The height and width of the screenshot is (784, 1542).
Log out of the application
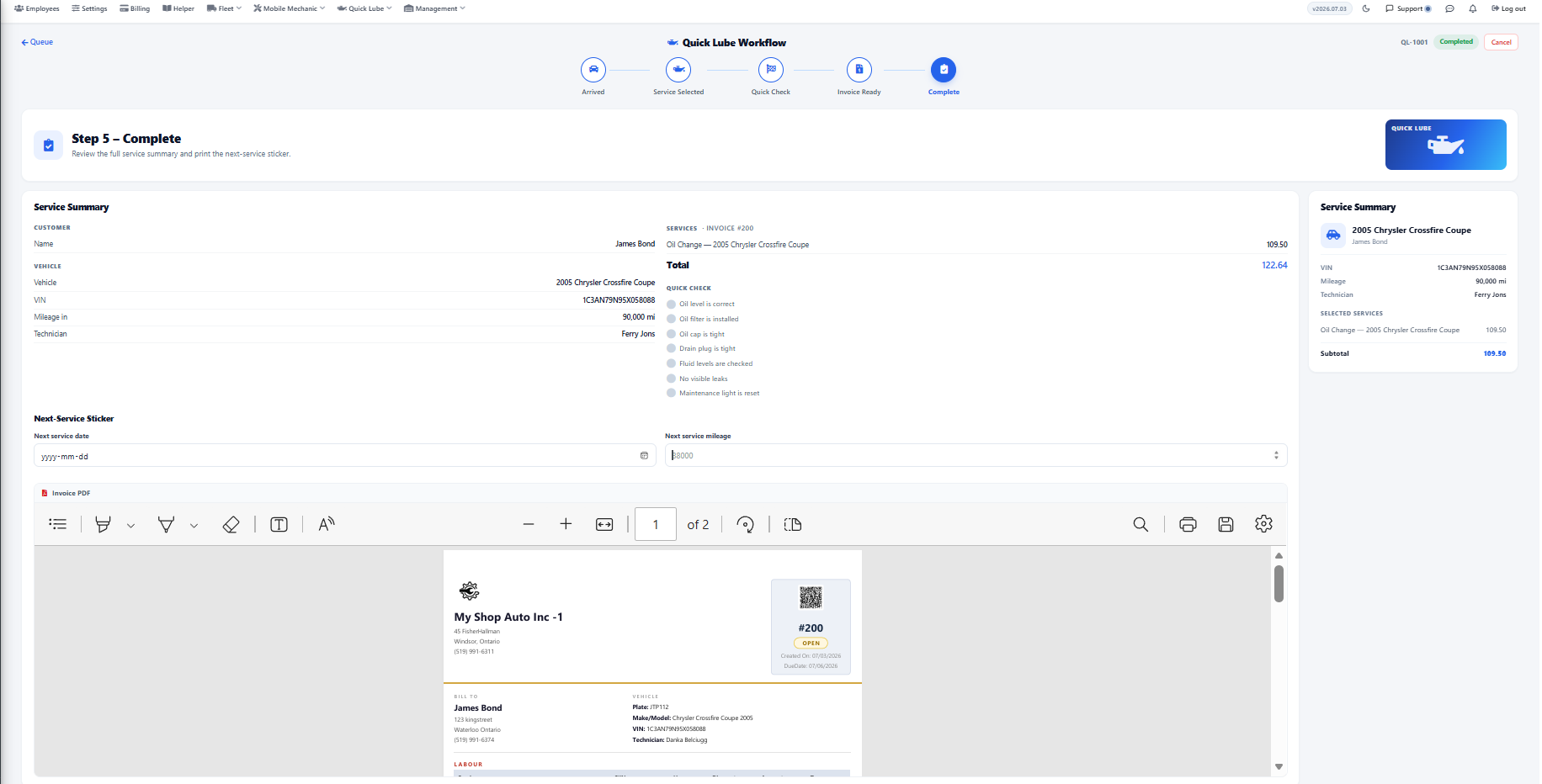(x=1508, y=8)
